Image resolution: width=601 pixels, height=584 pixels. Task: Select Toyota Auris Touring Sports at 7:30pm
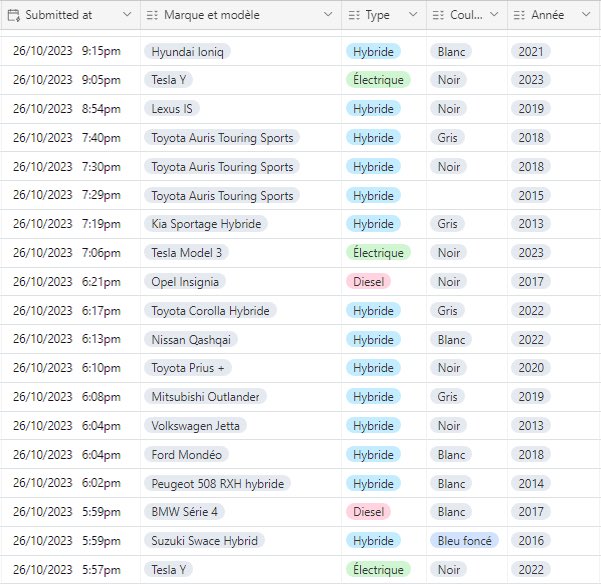[x=222, y=167]
